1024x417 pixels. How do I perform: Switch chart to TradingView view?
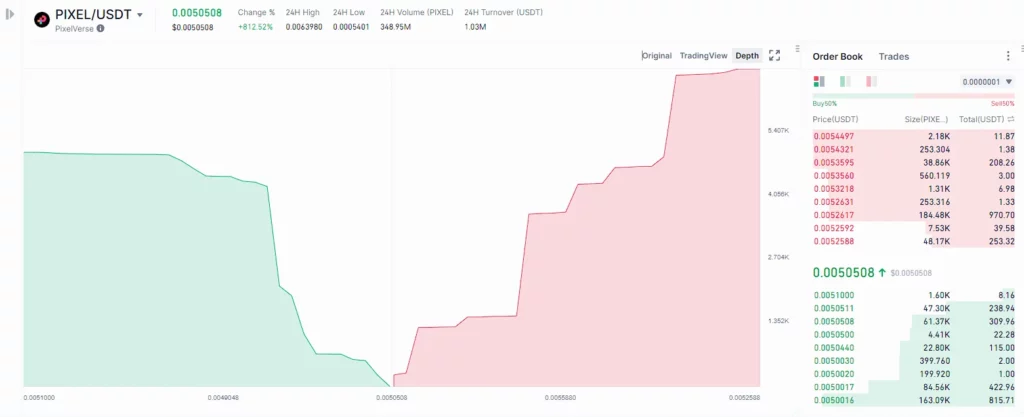(703, 55)
